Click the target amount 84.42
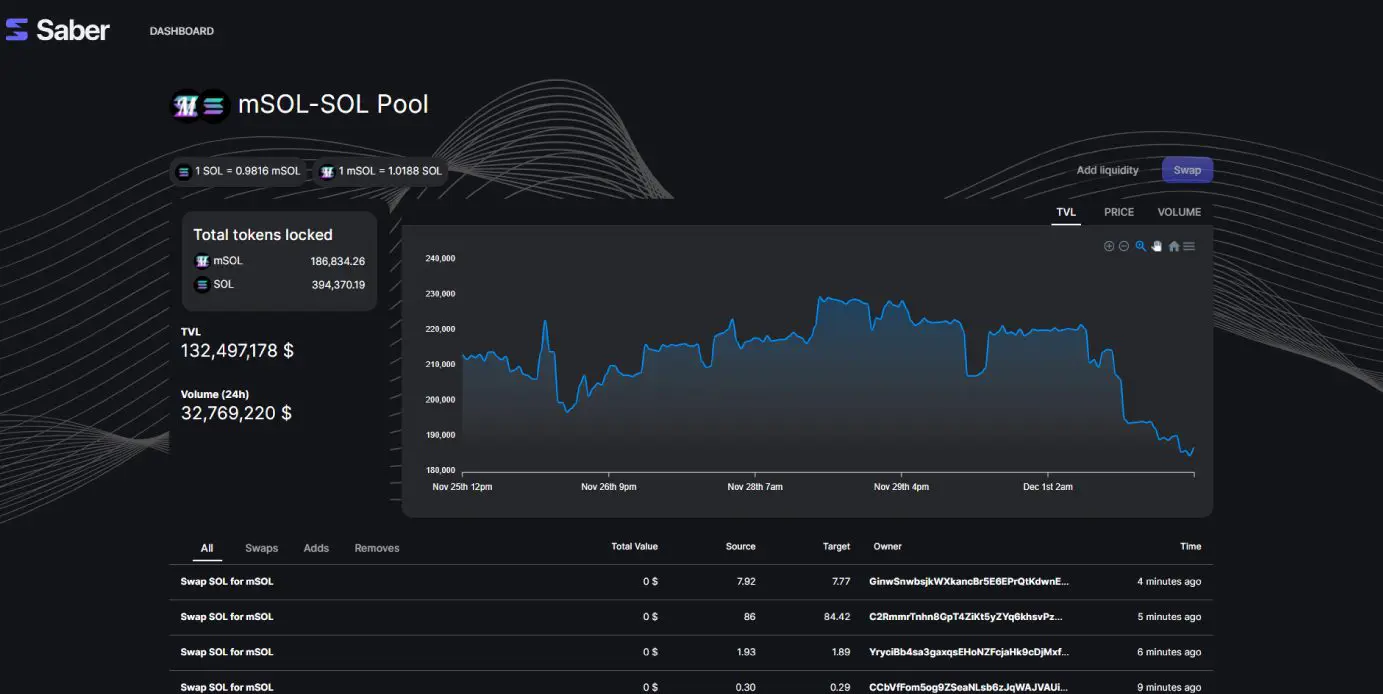Viewport: 1383px width, 694px height. [837, 617]
